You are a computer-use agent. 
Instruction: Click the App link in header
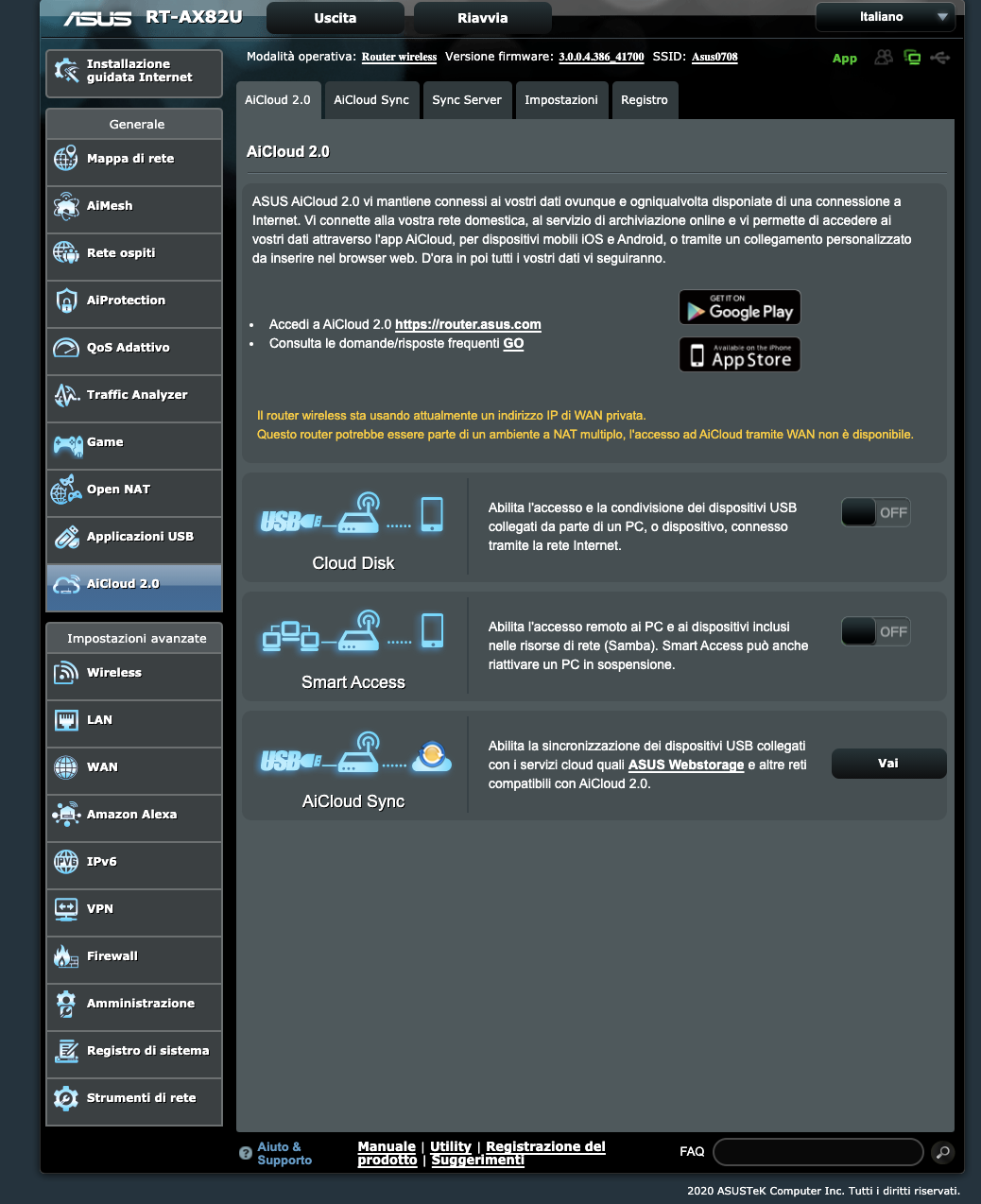(x=845, y=59)
